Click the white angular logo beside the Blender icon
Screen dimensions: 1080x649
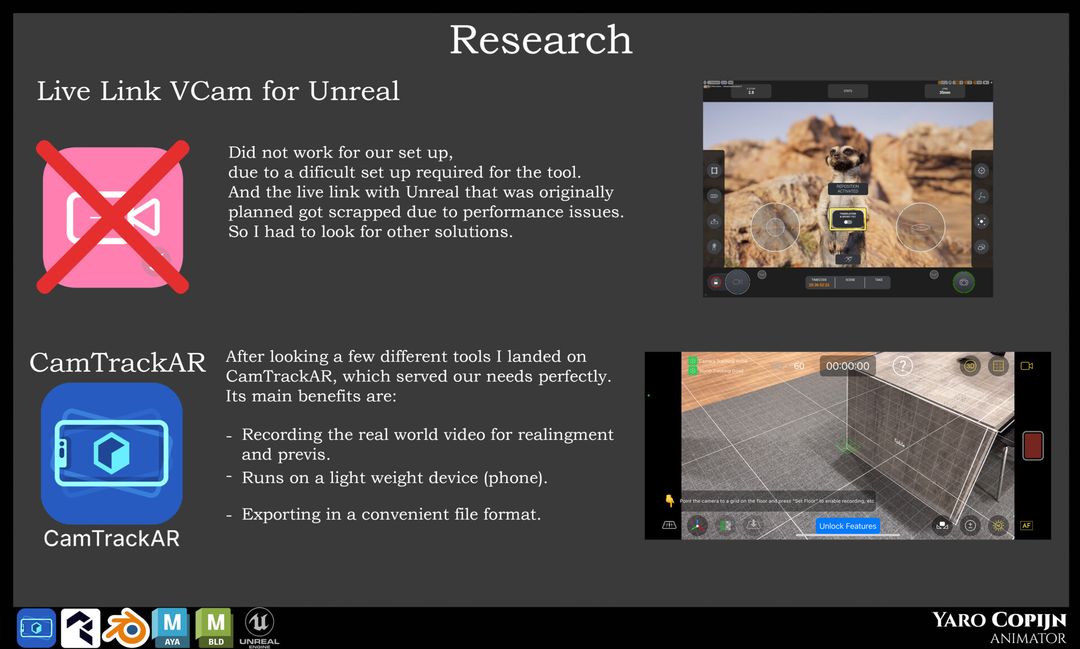point(81,628)
